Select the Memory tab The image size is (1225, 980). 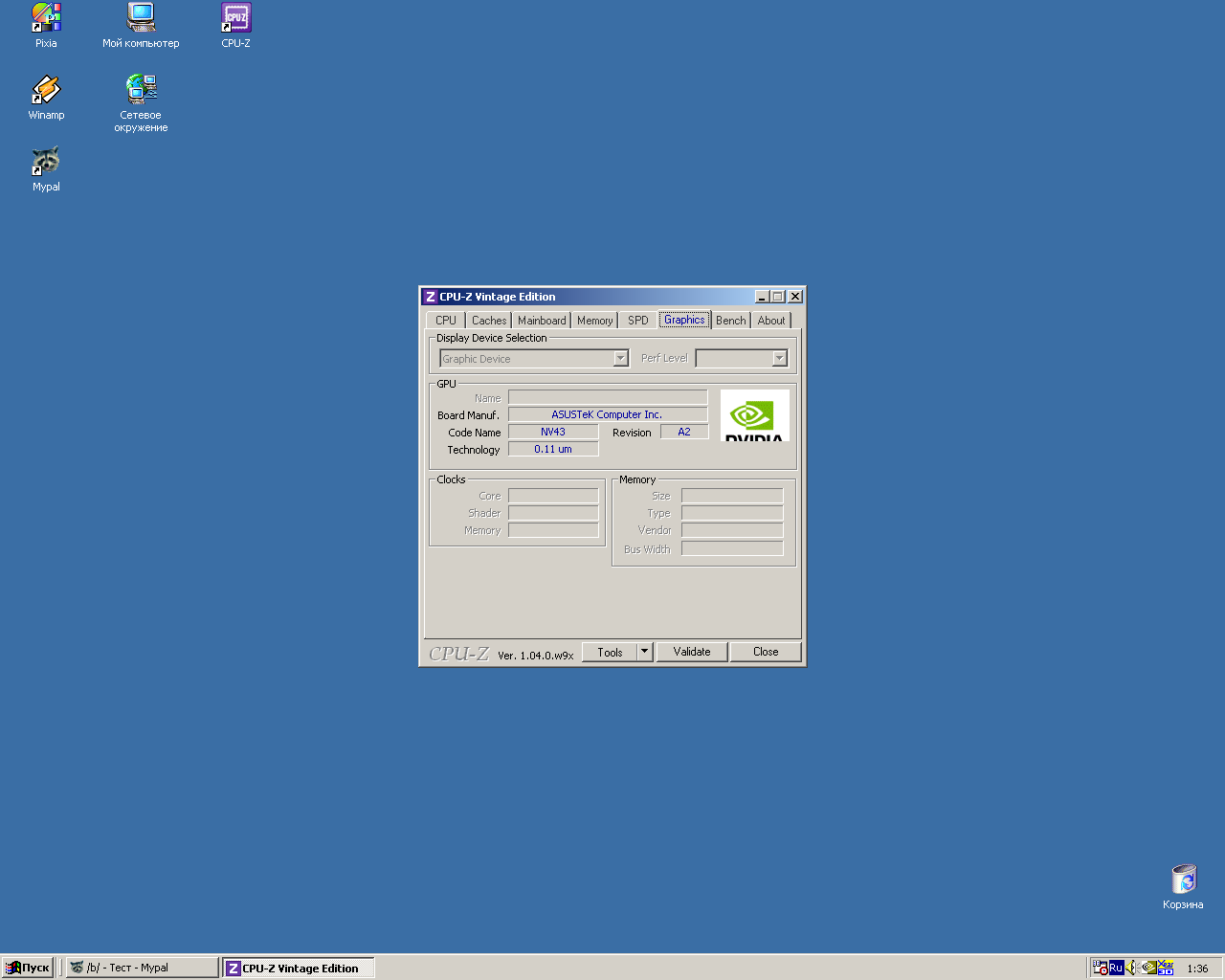pos(595,321)
